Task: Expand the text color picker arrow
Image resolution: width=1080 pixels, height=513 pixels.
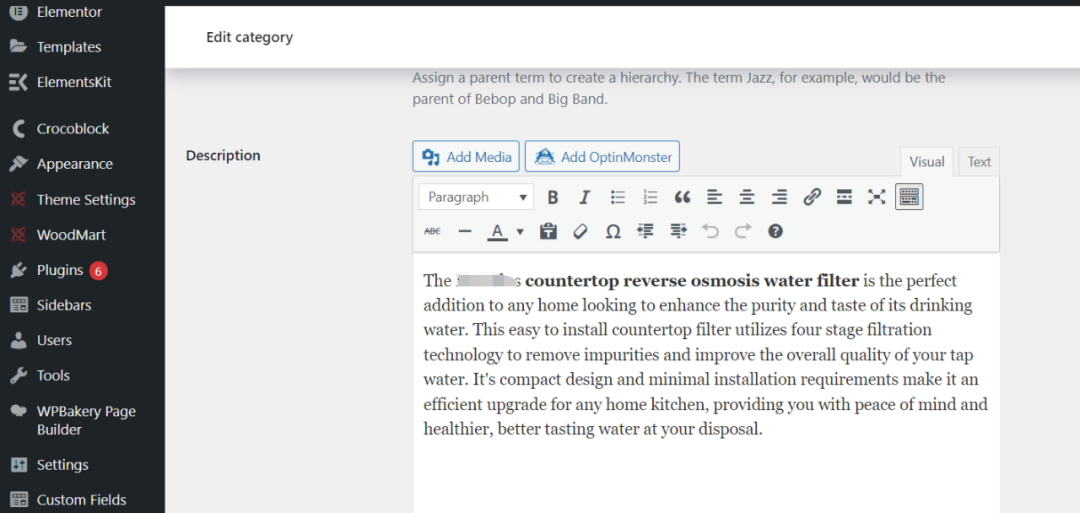Action: coord(520,232)
